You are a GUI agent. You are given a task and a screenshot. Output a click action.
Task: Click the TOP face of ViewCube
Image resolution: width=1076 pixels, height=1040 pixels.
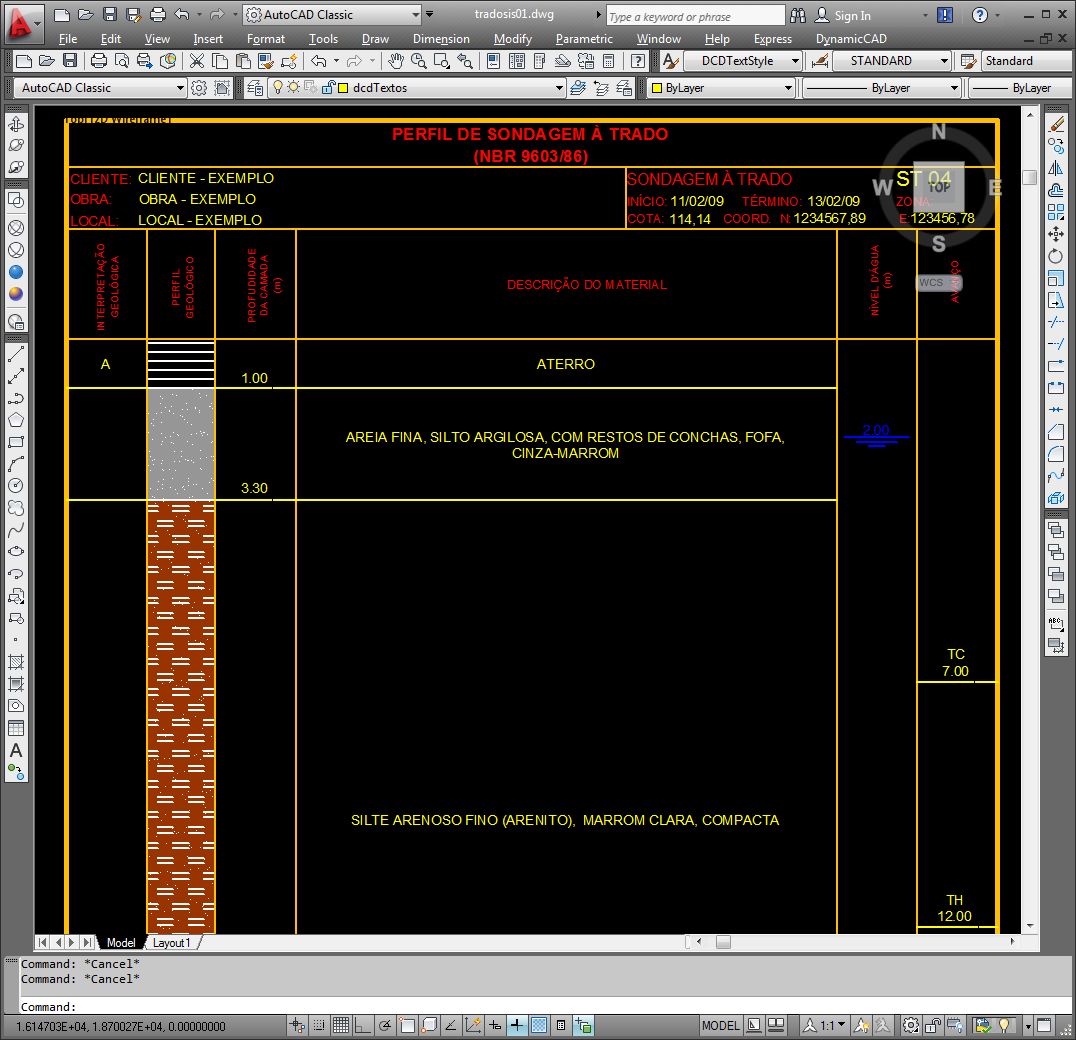(x=939, y=186)
